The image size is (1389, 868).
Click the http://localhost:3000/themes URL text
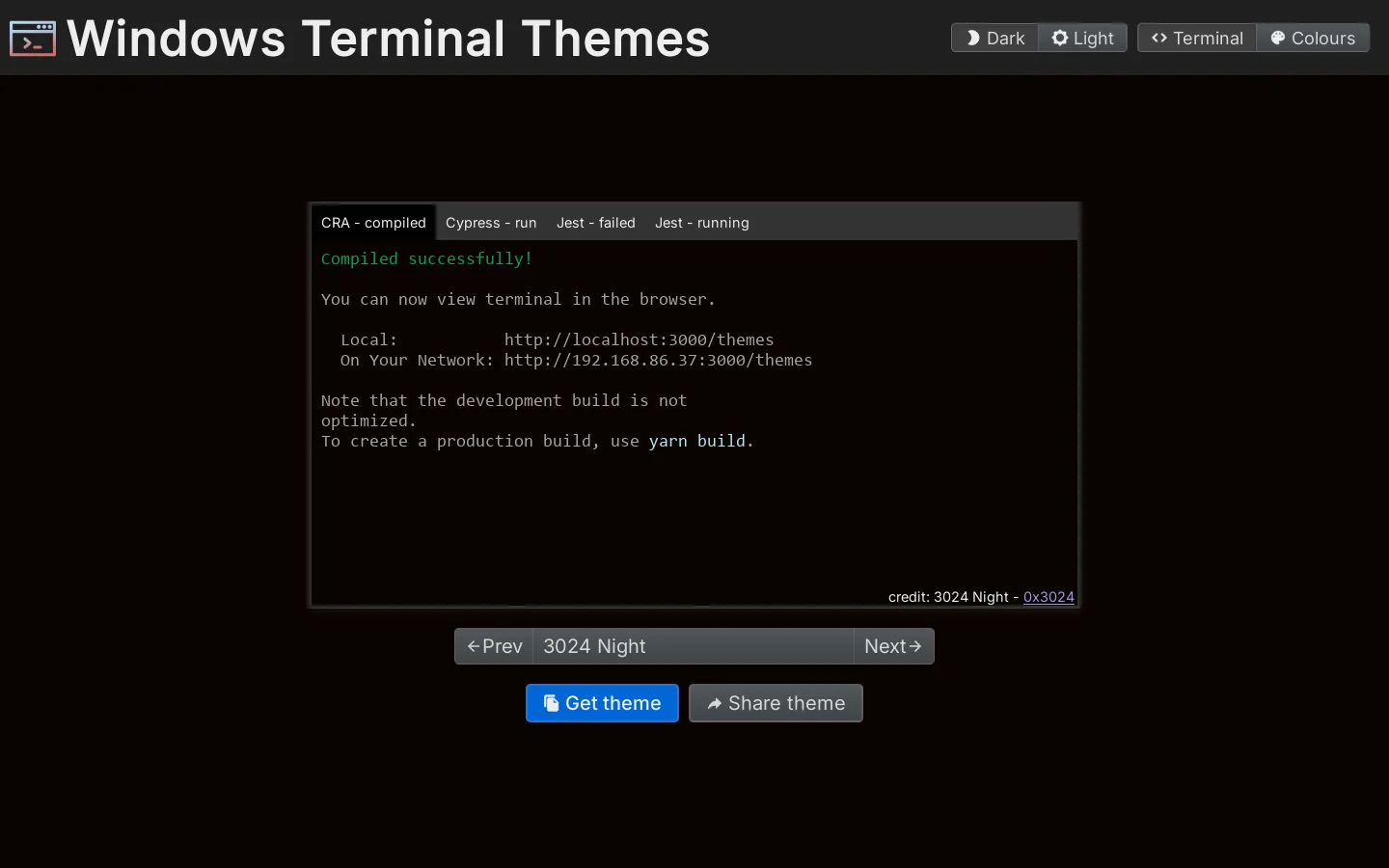[639, 339]
